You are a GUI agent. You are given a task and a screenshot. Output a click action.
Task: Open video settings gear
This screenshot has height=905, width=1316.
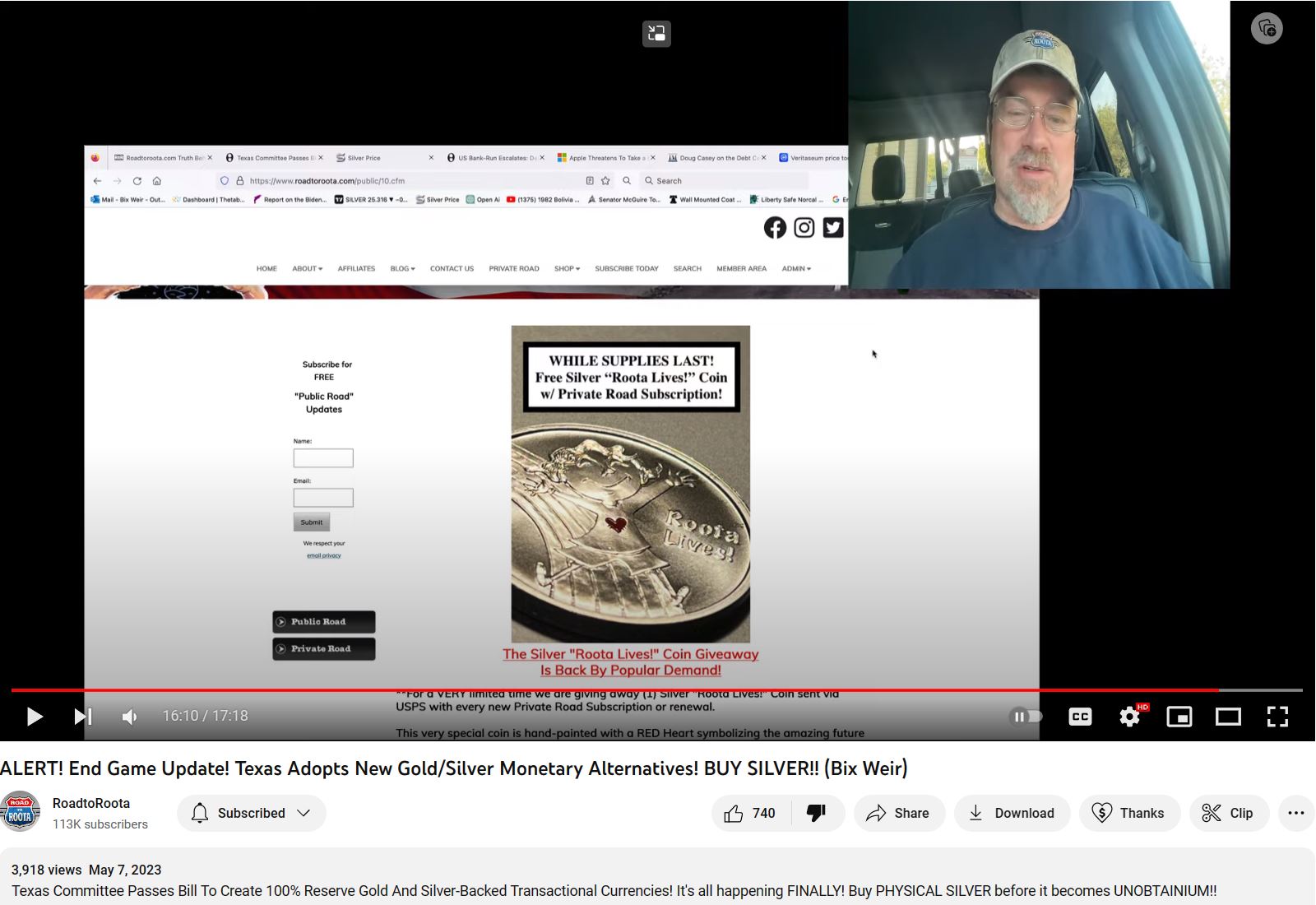tap(1130, 717)
